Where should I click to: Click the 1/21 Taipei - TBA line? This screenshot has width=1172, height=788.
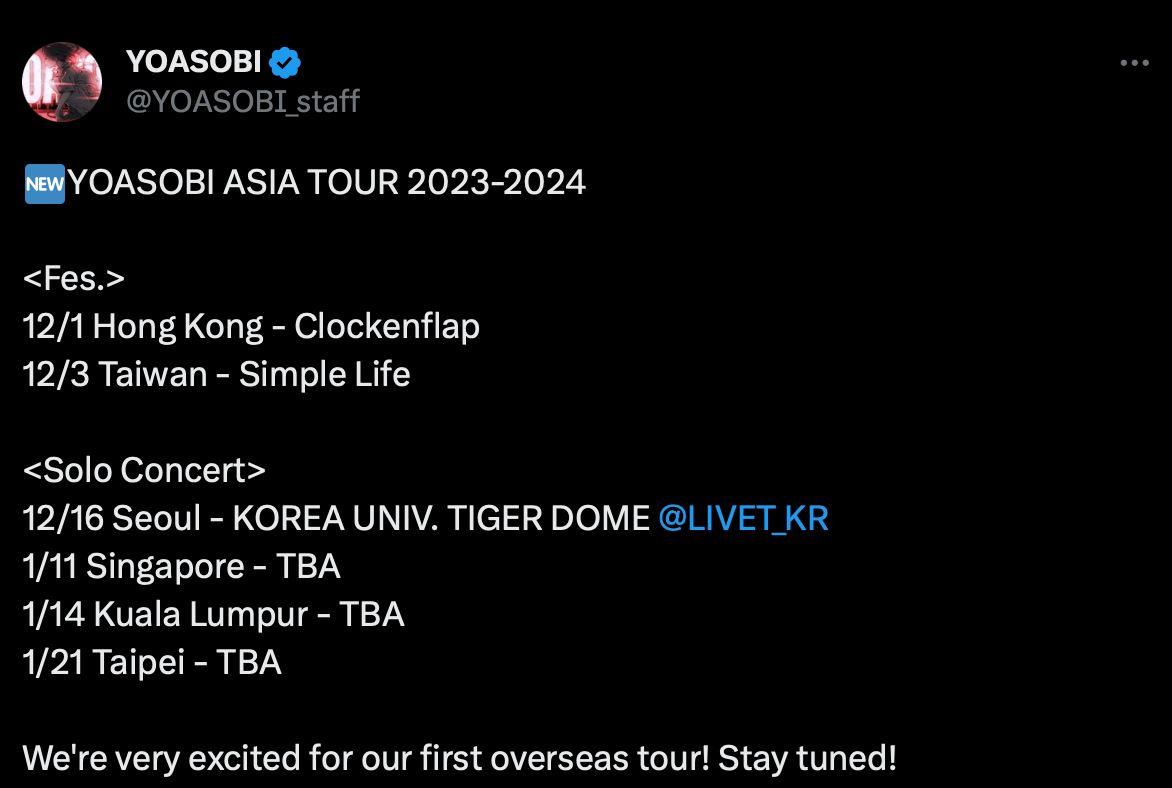coord(152,662)
